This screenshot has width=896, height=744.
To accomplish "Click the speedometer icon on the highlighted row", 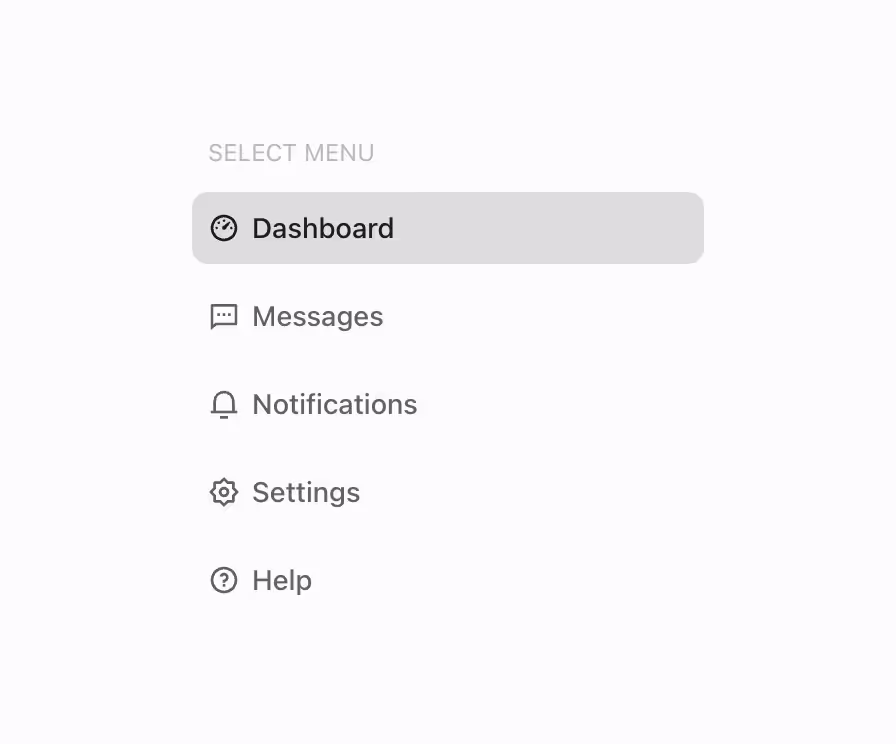I will pos(223,228).
